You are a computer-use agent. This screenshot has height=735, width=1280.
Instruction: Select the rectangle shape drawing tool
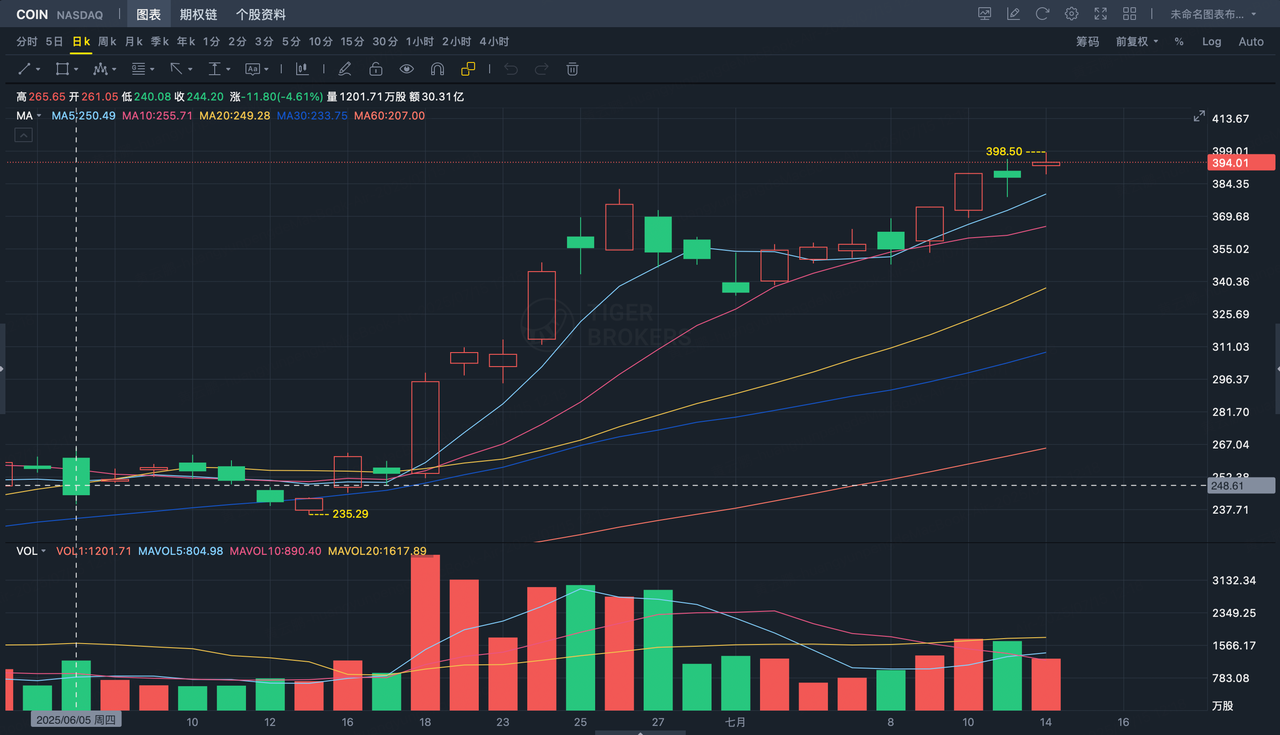pos(62,69)
